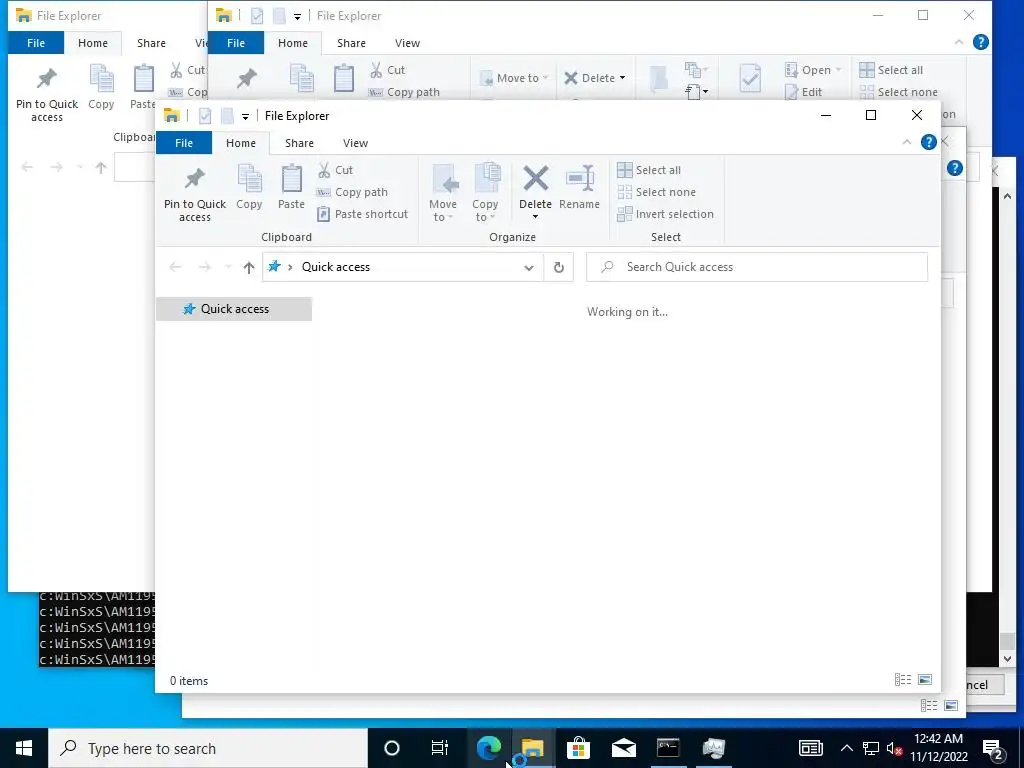Click Properties quick toolbar icon in front window
The width and height of the screenshot is (1024, 768).
(205, 116)
